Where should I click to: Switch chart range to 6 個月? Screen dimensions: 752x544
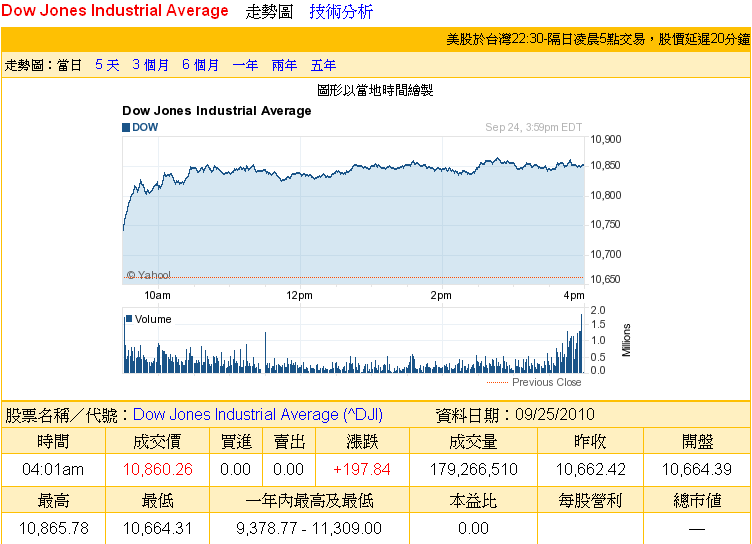pyautogui.click(x=200, y=65)
